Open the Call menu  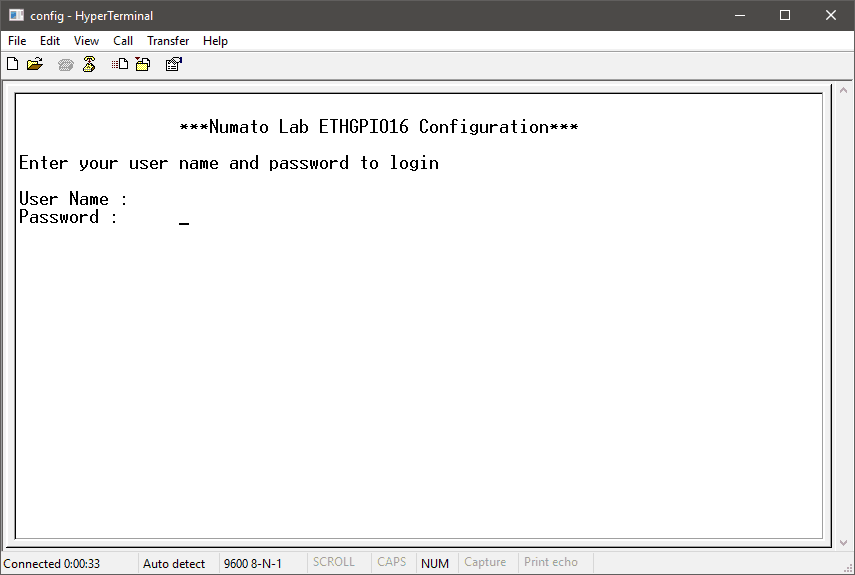point(123,41)
